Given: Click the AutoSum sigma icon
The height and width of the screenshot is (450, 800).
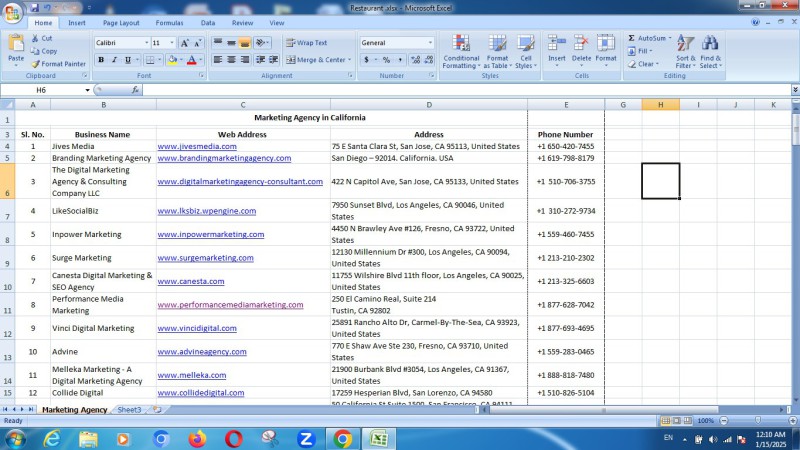Looking at the screenshot, I should [632, 38].
